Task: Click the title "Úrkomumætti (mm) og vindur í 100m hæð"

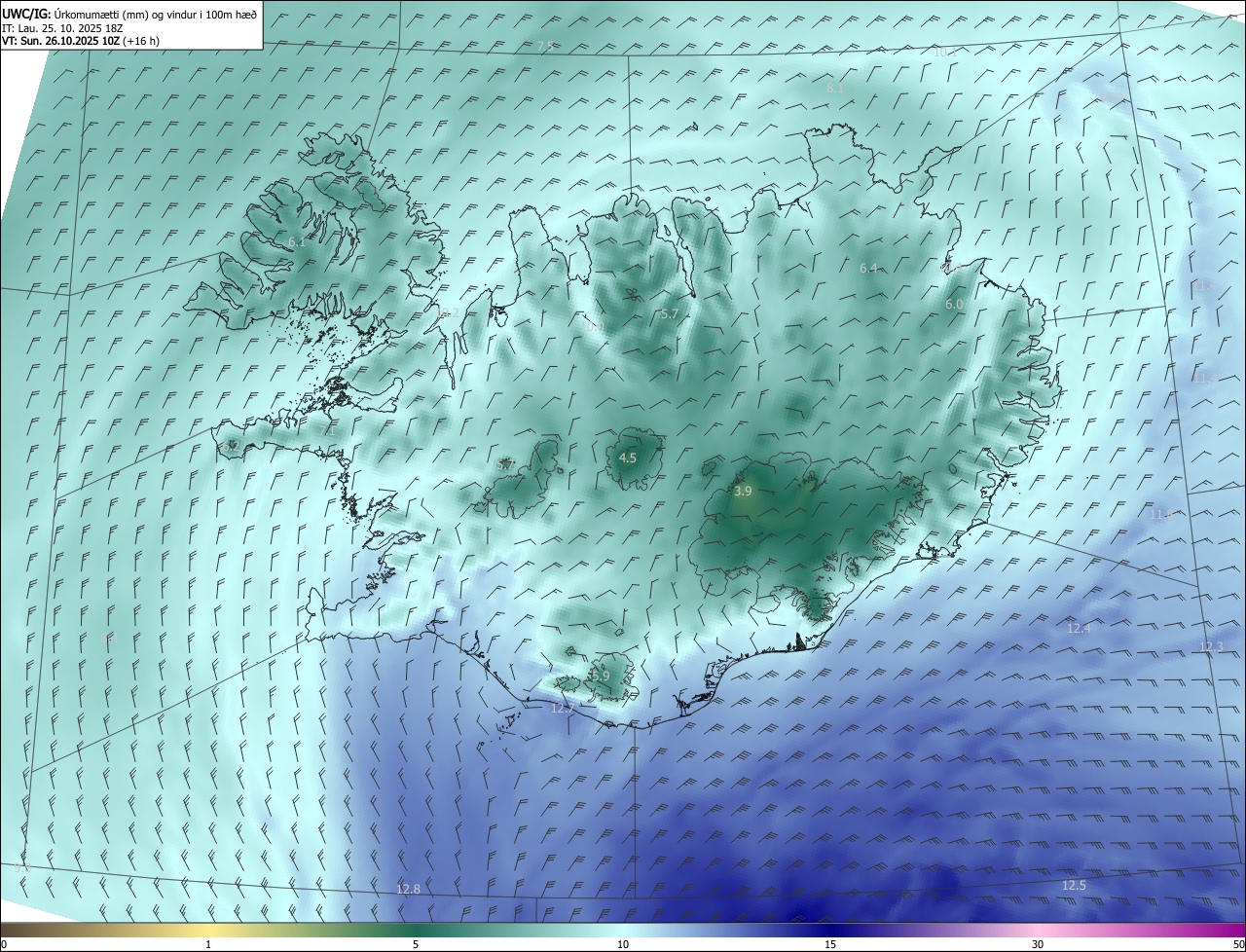Action: coord(156,15)
